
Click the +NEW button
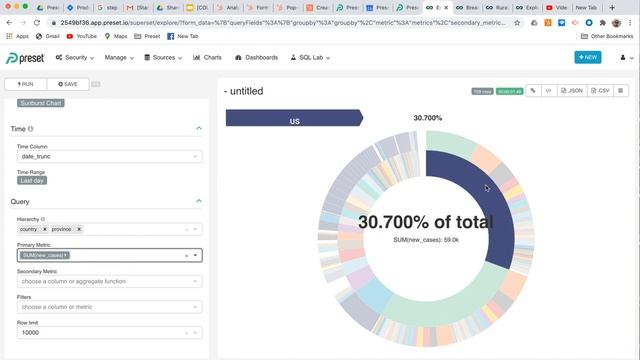tap(588, 58)
